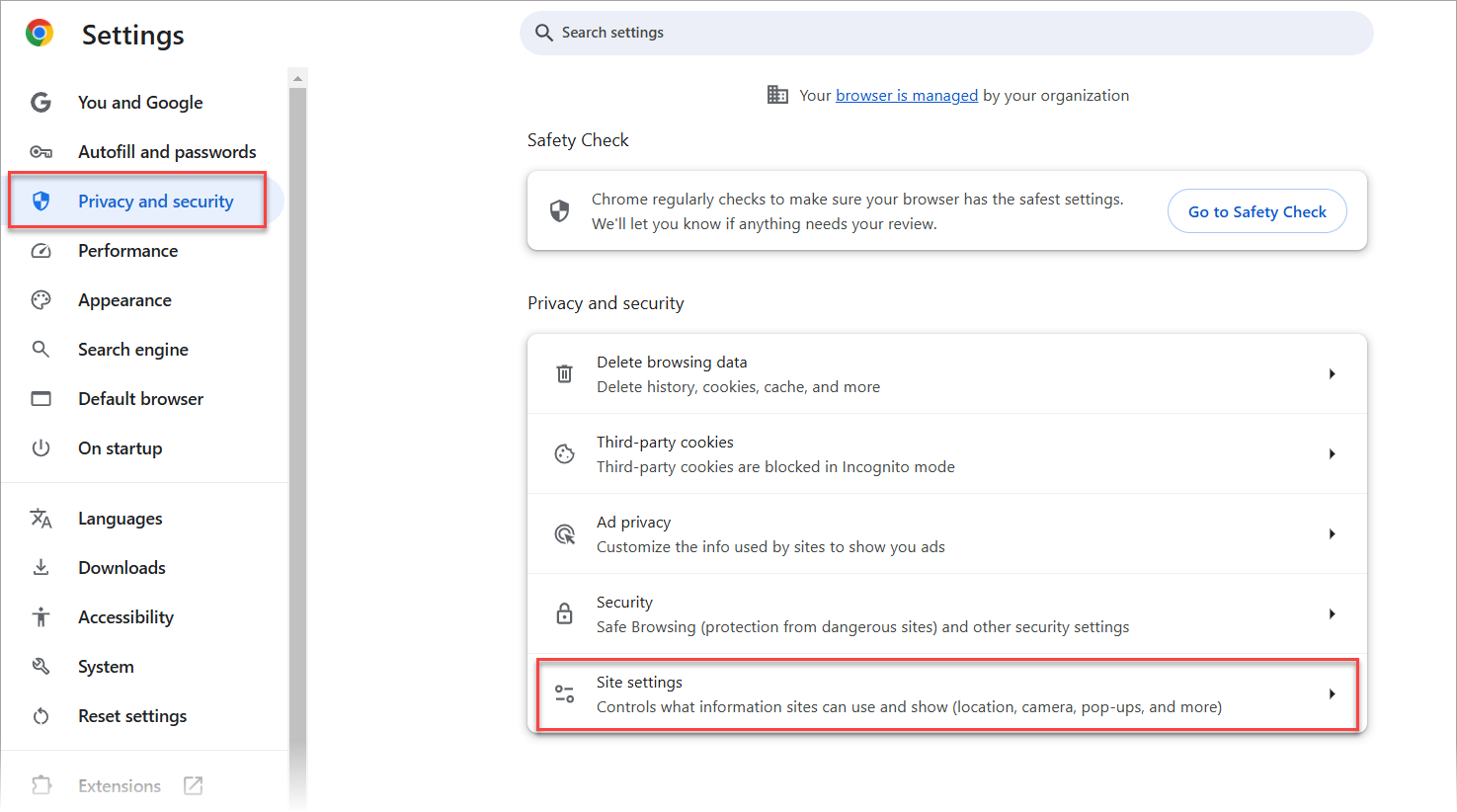1457x812 pixels.
Task: Click the external link icon beside Extensions
Action: click(194, 785)
